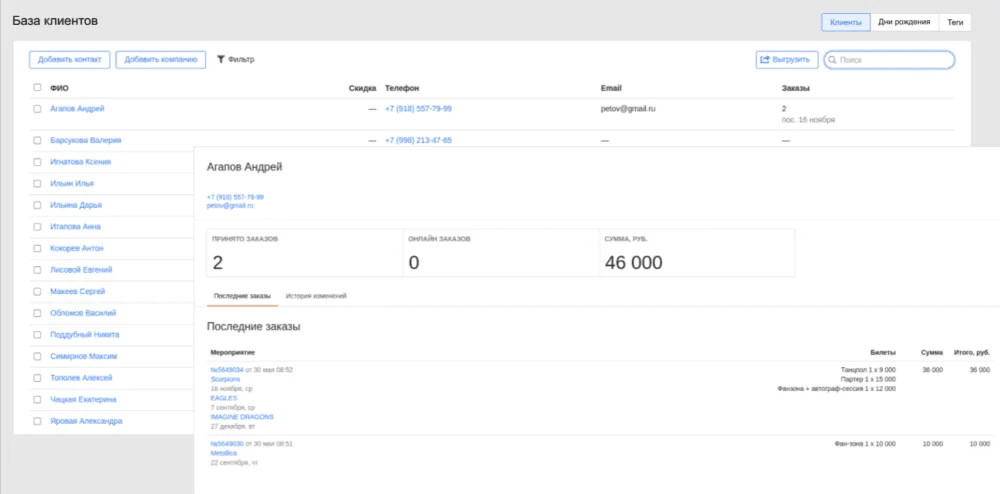
Task: Click the IMAGINE DRAGONS event link
Action: point(242,416)
